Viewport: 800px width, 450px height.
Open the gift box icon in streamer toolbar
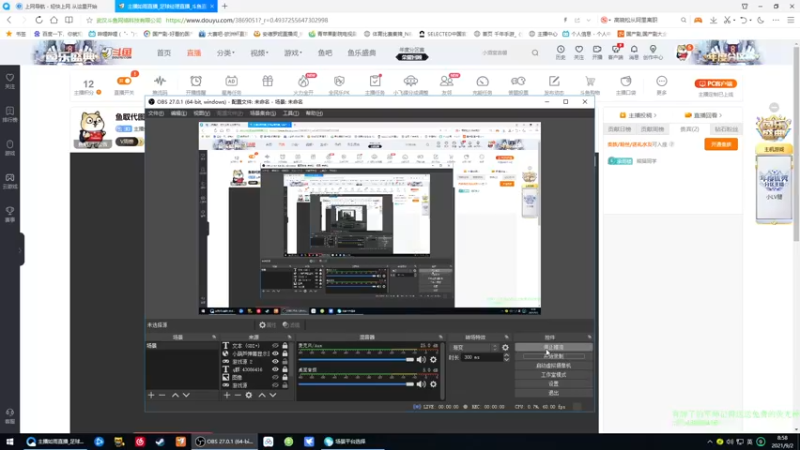click(267, 81)
